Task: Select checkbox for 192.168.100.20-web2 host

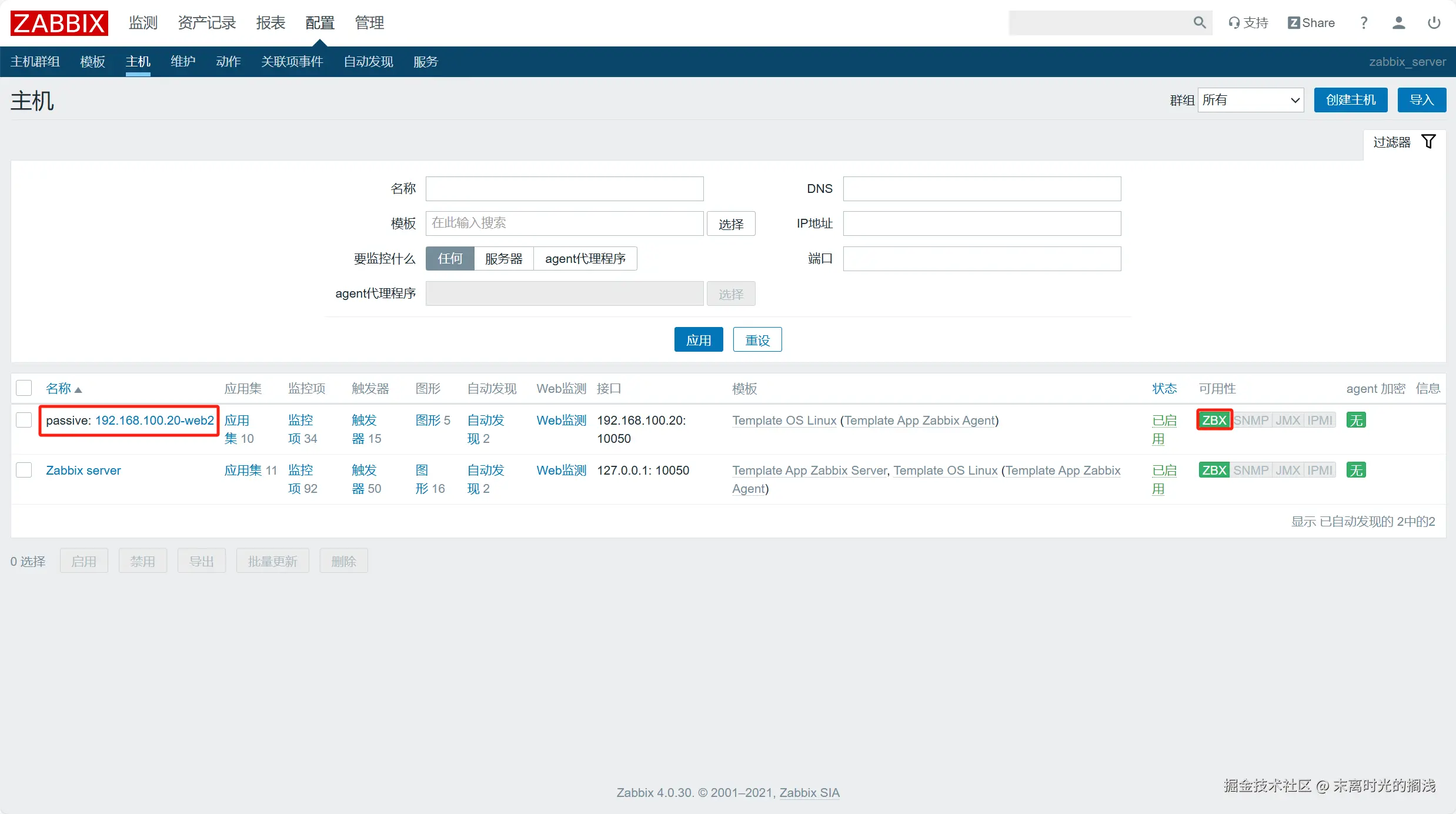Action: pyautogui.click(x=24, y=420)
